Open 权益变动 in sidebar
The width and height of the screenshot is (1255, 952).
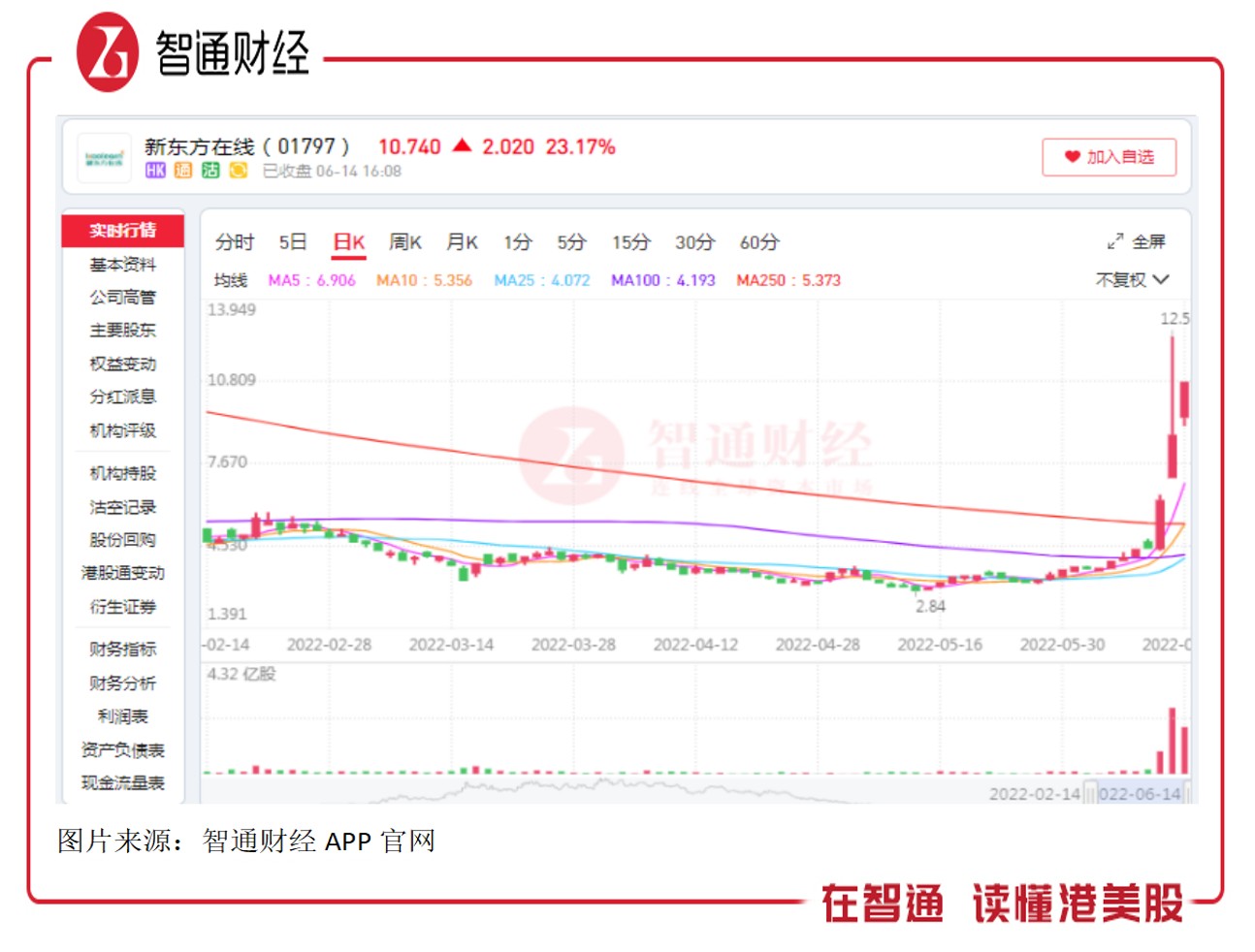click(123, 365)
